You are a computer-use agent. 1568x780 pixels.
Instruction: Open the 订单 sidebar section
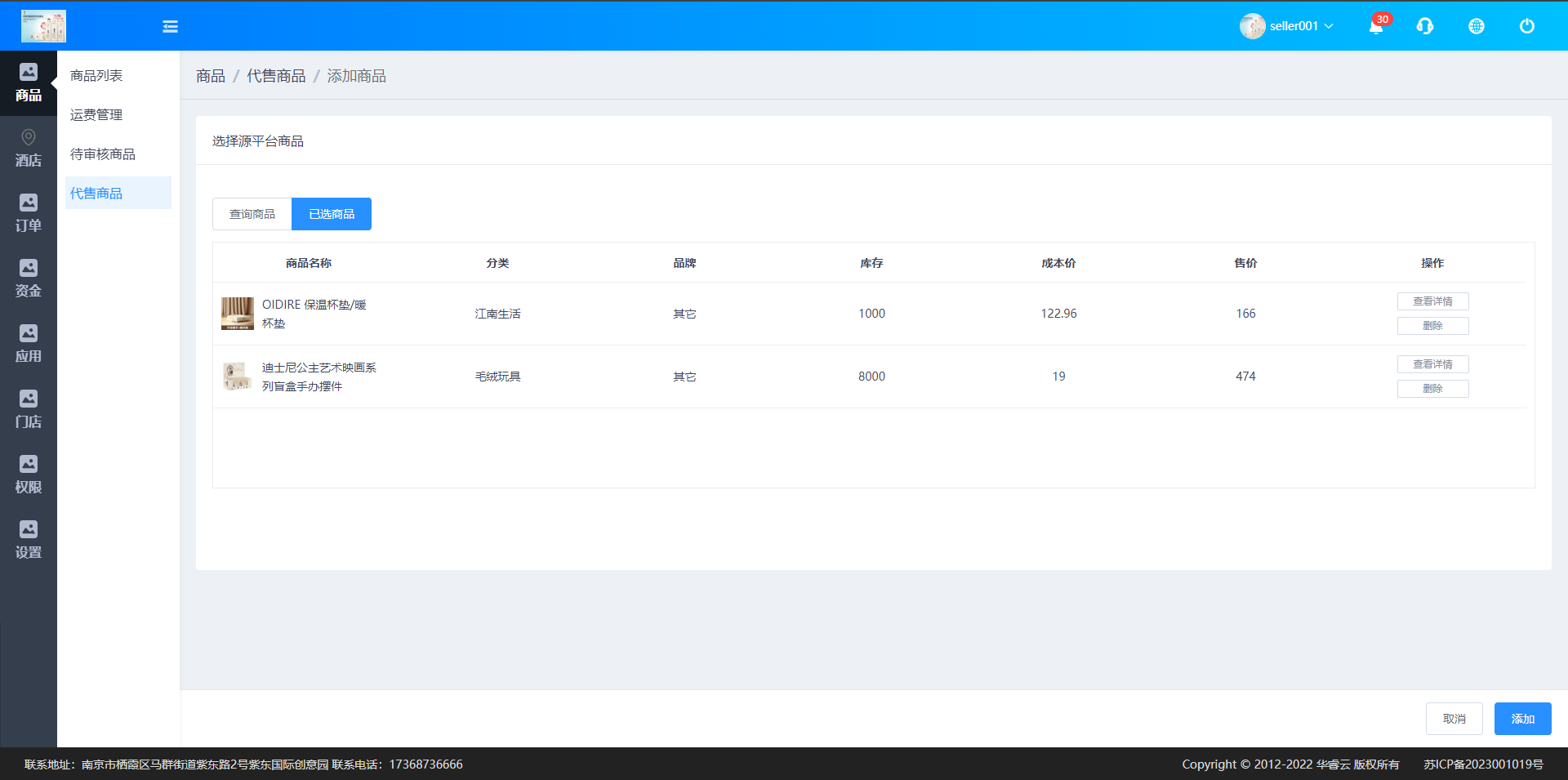click(29, 213)
